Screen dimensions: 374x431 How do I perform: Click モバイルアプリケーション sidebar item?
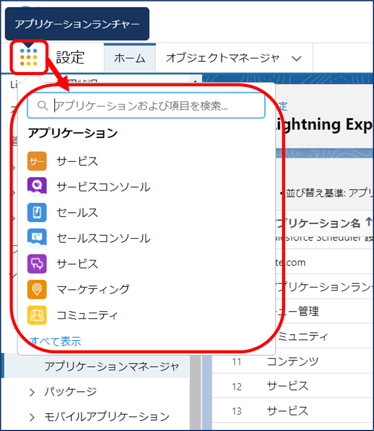tap(107, 417)
